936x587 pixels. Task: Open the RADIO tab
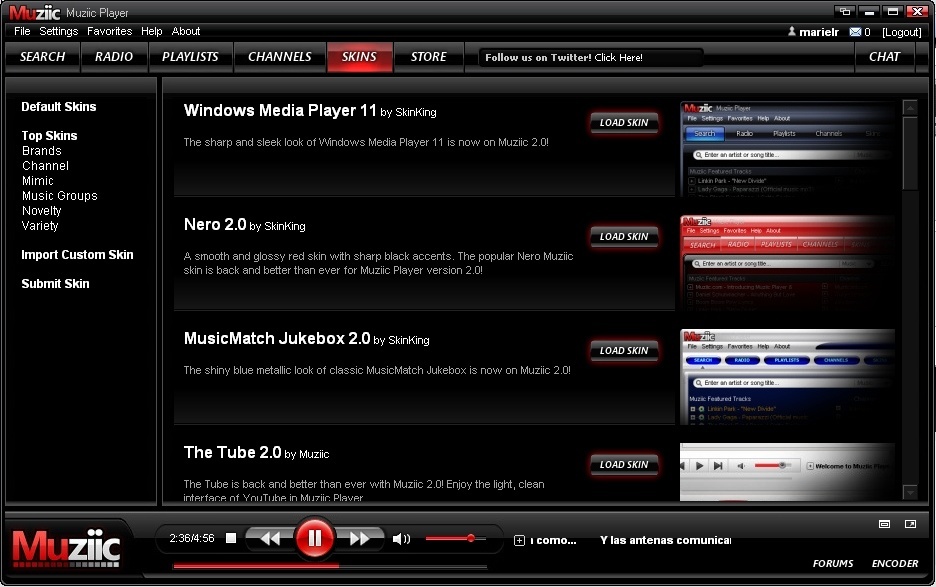114,57
